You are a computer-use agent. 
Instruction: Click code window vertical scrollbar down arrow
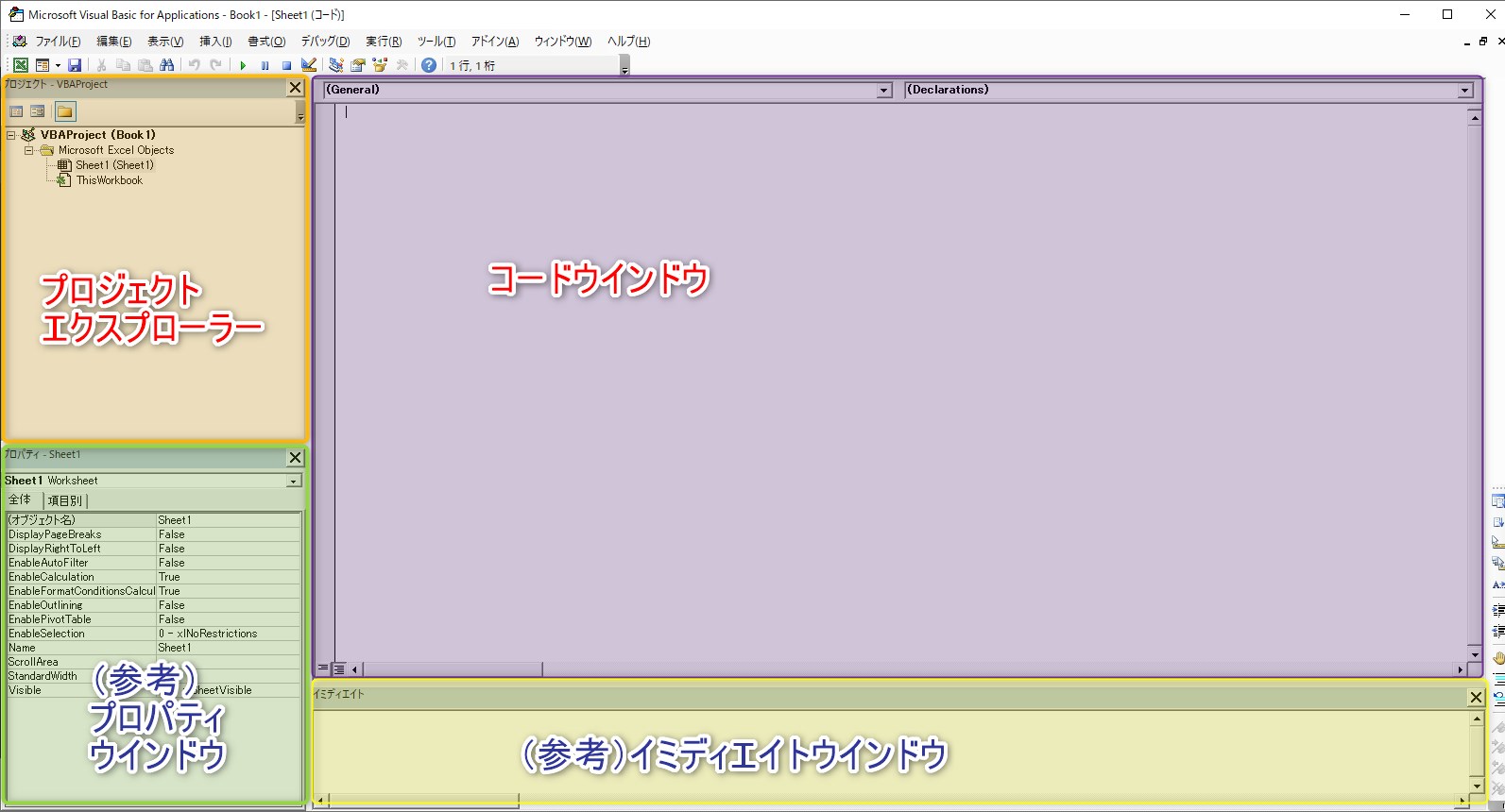pos(1474,654)
